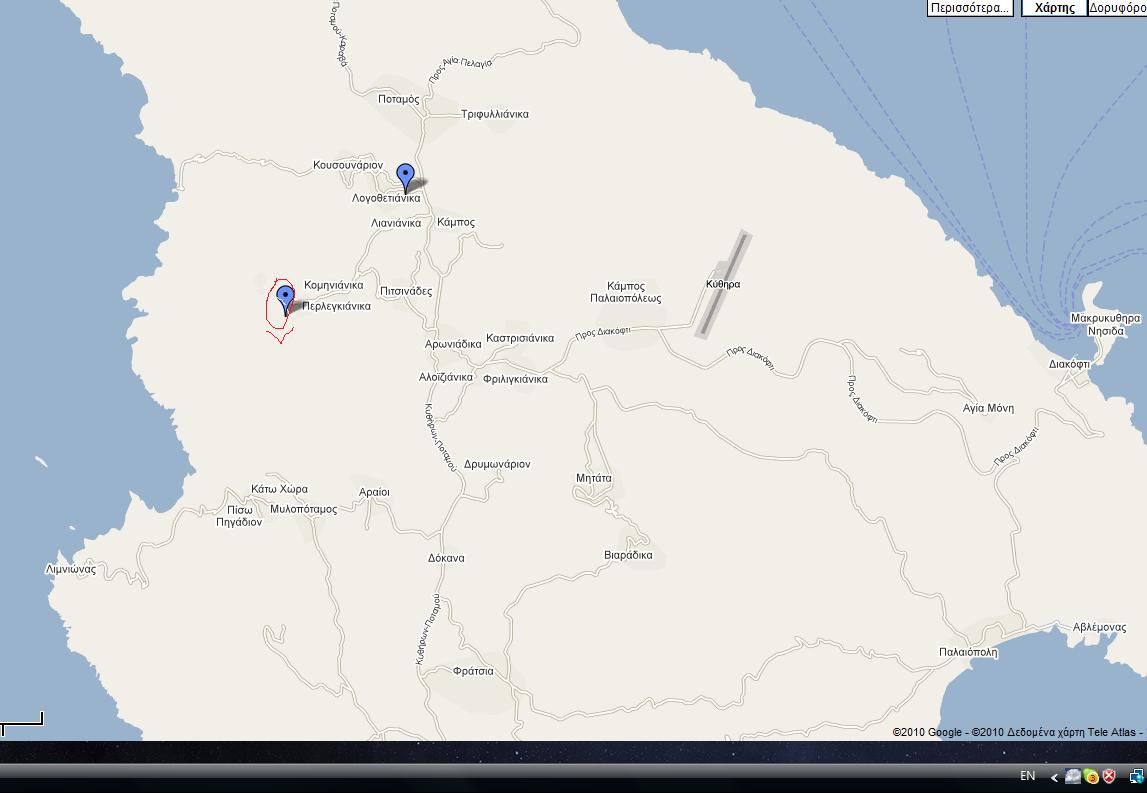Click the Μυλοπόταμος village label
The height and width of the screenshot is (793, 1147).
[x=304, y=509]
